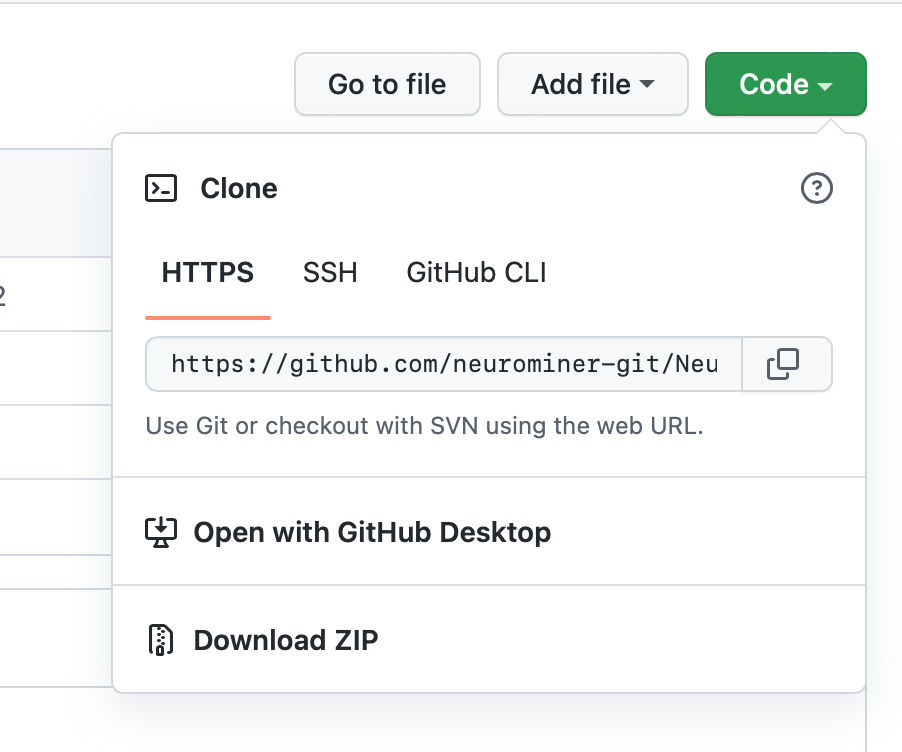Viewport: 902px width, 752px height.
Task: Select the Open with GitHub Desktop icon
Action: point(161,532)
